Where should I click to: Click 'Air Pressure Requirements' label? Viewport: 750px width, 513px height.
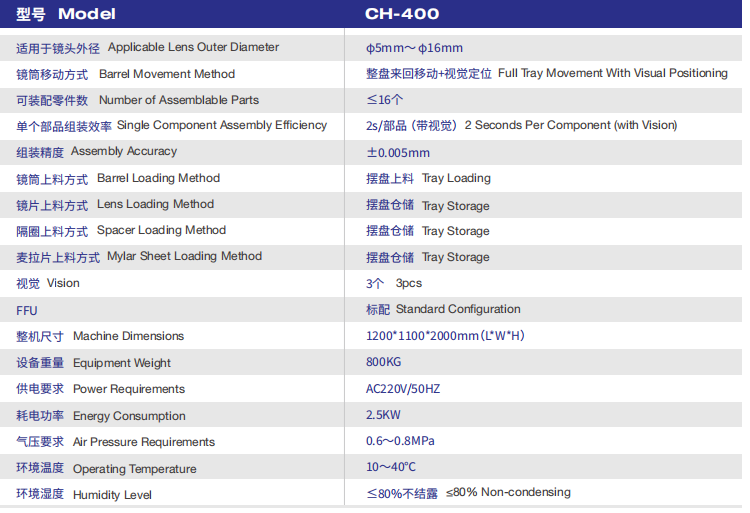click(x=144, y=442)
